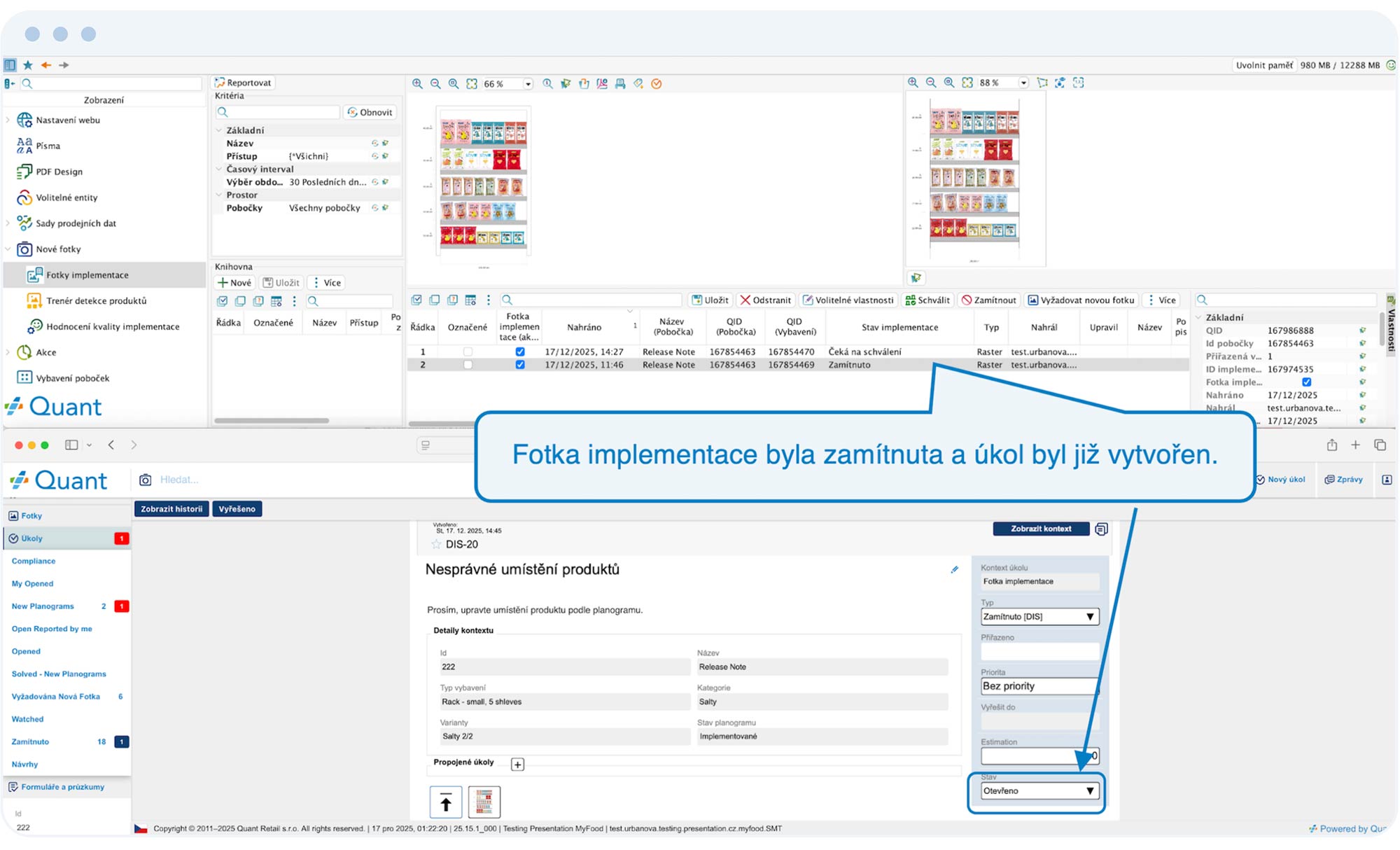Image resolution: width=1400 pixels, height=850 pixels.
Task: Open the Typ dropdown showing Zamítnuto [DIS]
Action: coord(1040,617)
